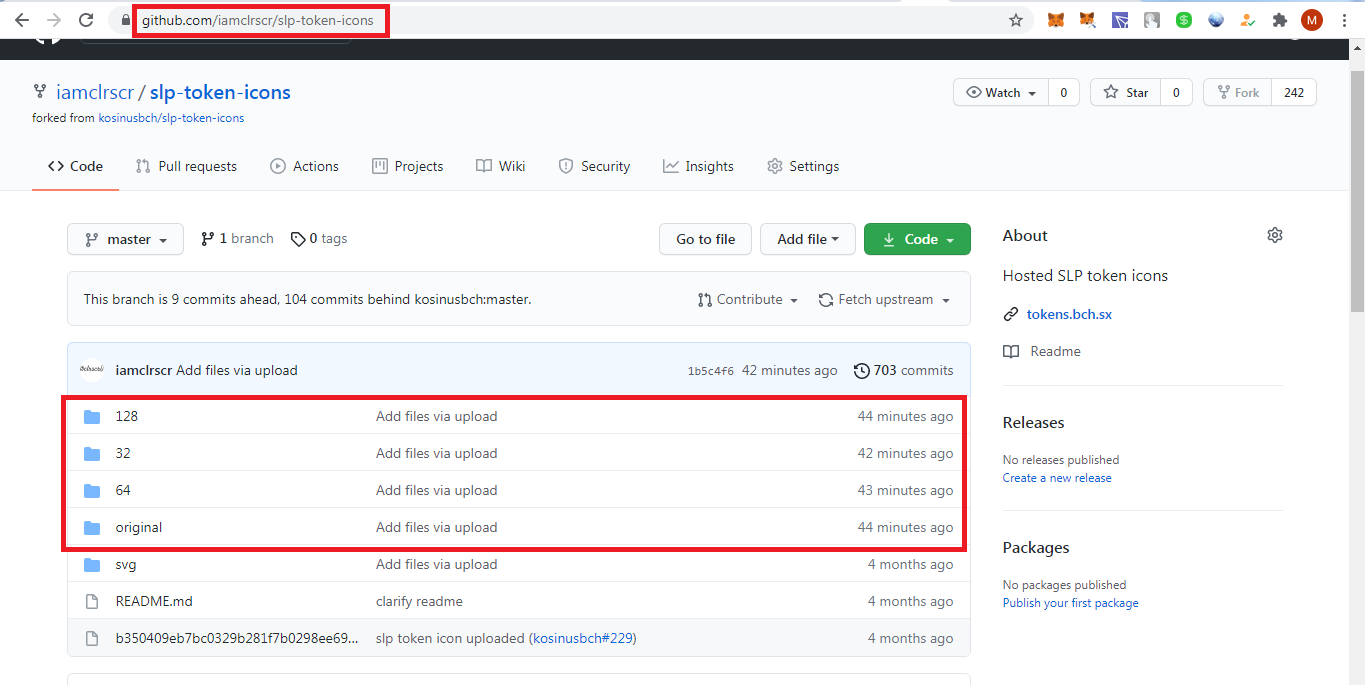This screenshot has width=1365, height=685.
Task: Click the site lock icon in address bar
Action: point(124,20)
